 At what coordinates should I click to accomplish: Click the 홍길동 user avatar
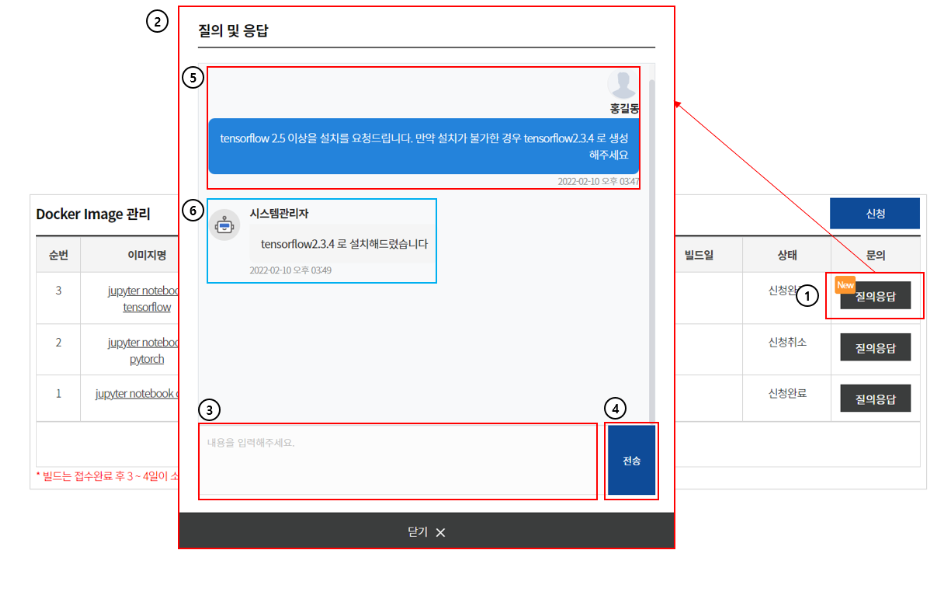coord(623,85)
